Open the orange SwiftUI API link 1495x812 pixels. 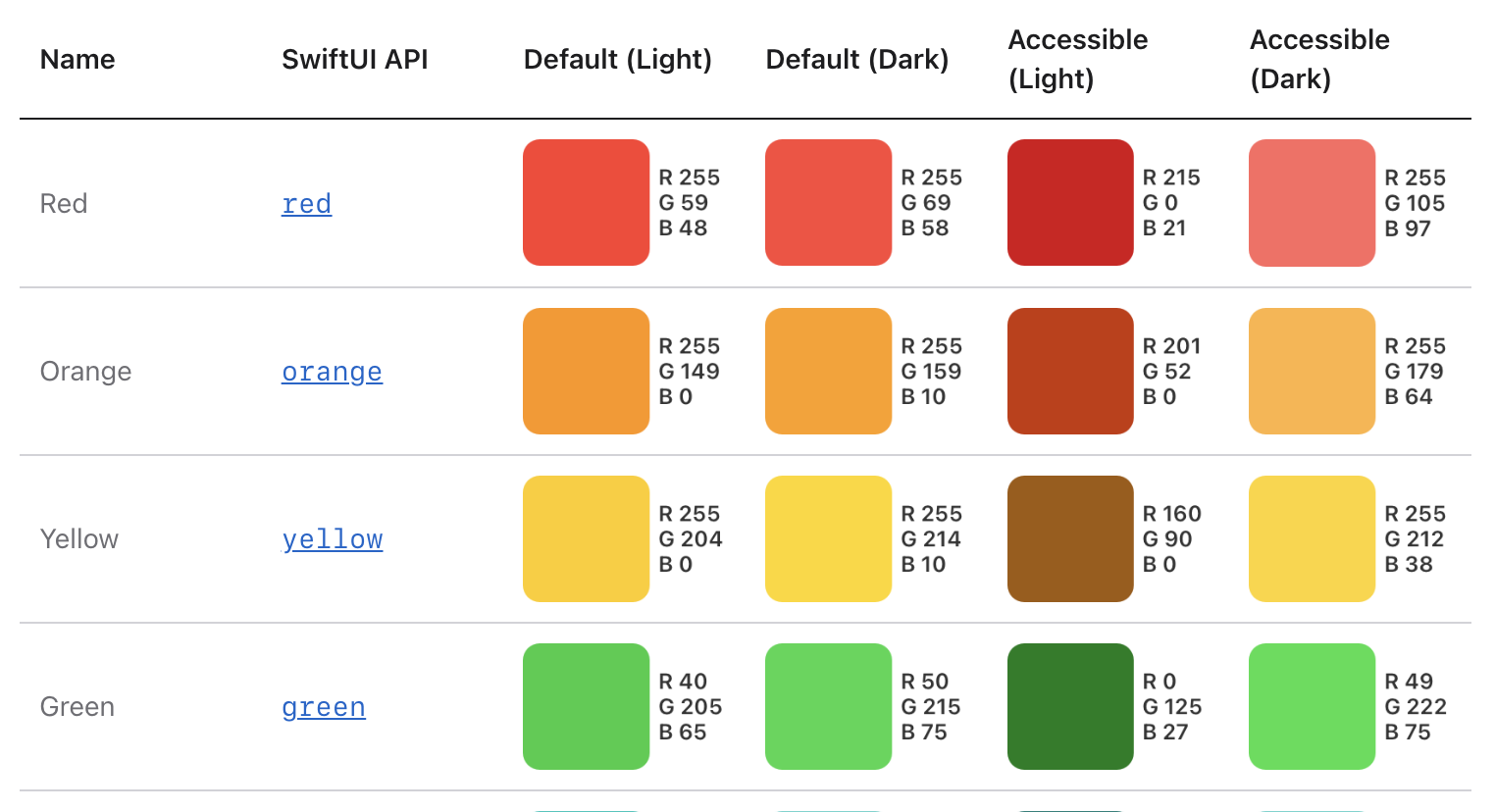coord(332,372)
